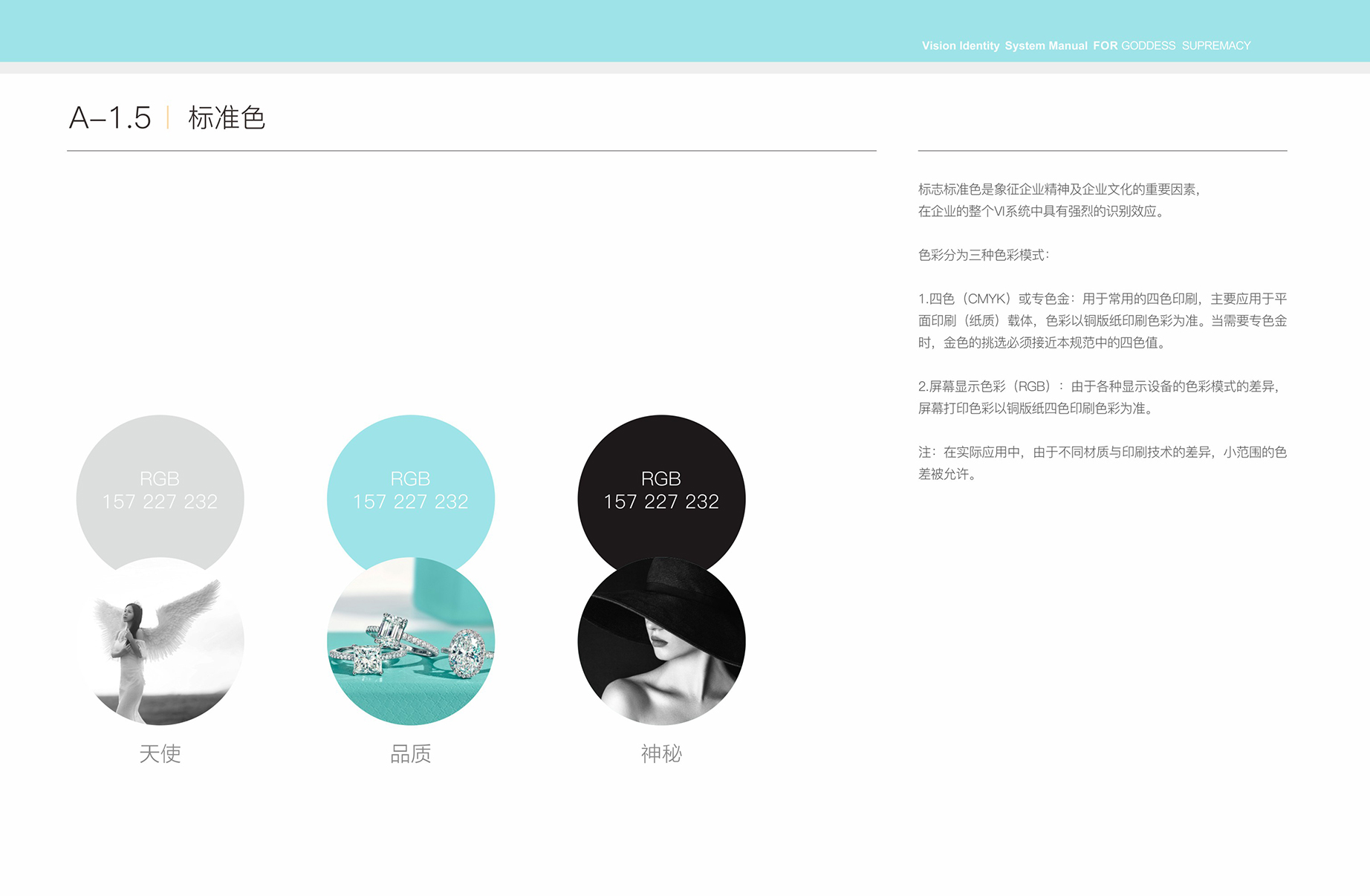
Task: Click the 天使 caption
Action: click(160, 753)
